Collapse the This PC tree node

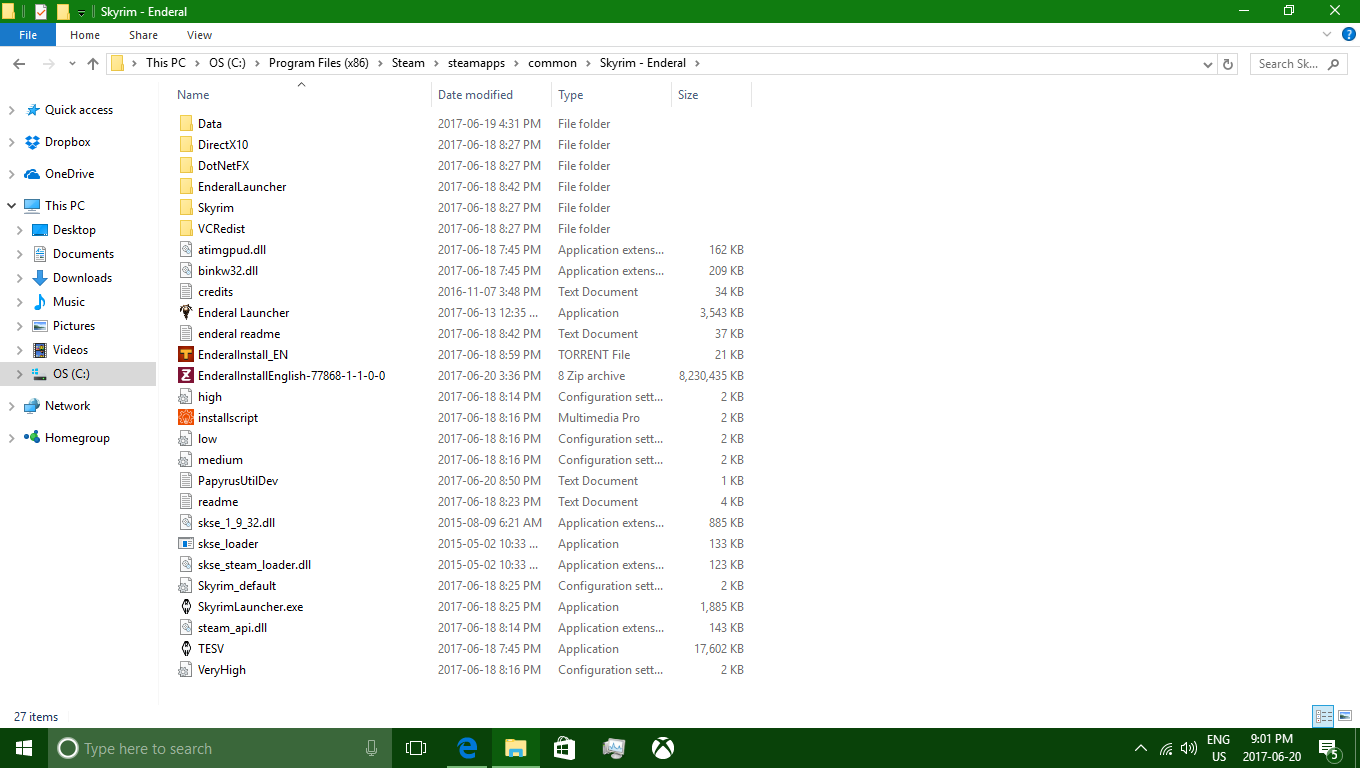click(x=12, y=206)
